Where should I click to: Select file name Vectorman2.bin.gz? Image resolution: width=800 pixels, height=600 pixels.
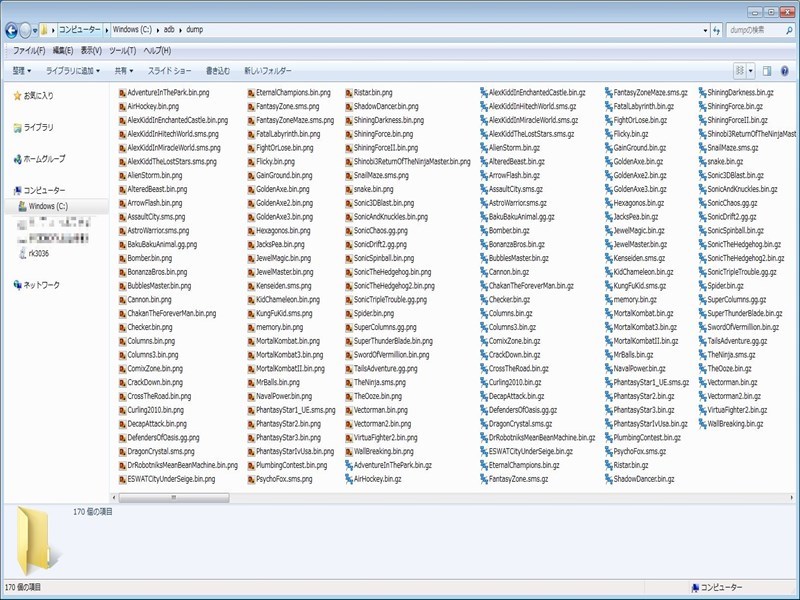point(734,396)
